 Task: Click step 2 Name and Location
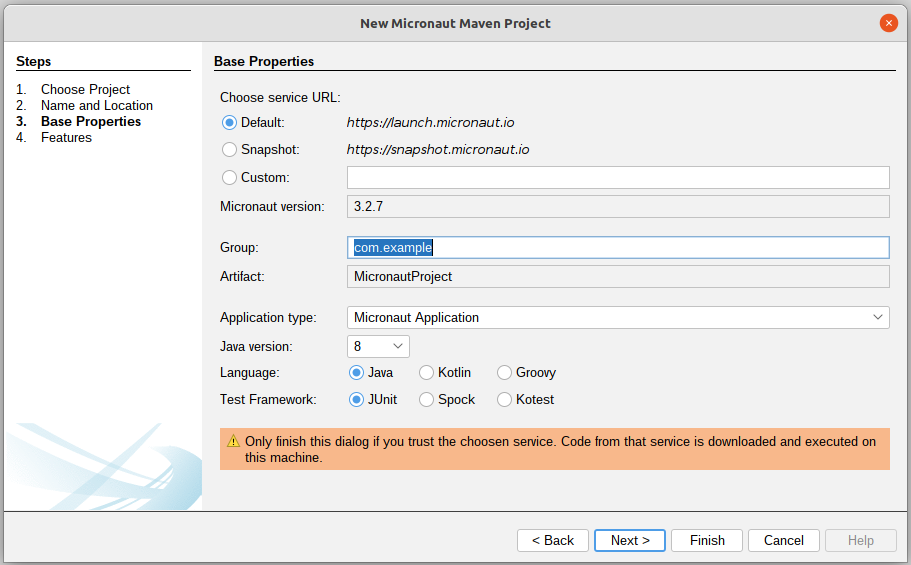click(x=97, y=106)
